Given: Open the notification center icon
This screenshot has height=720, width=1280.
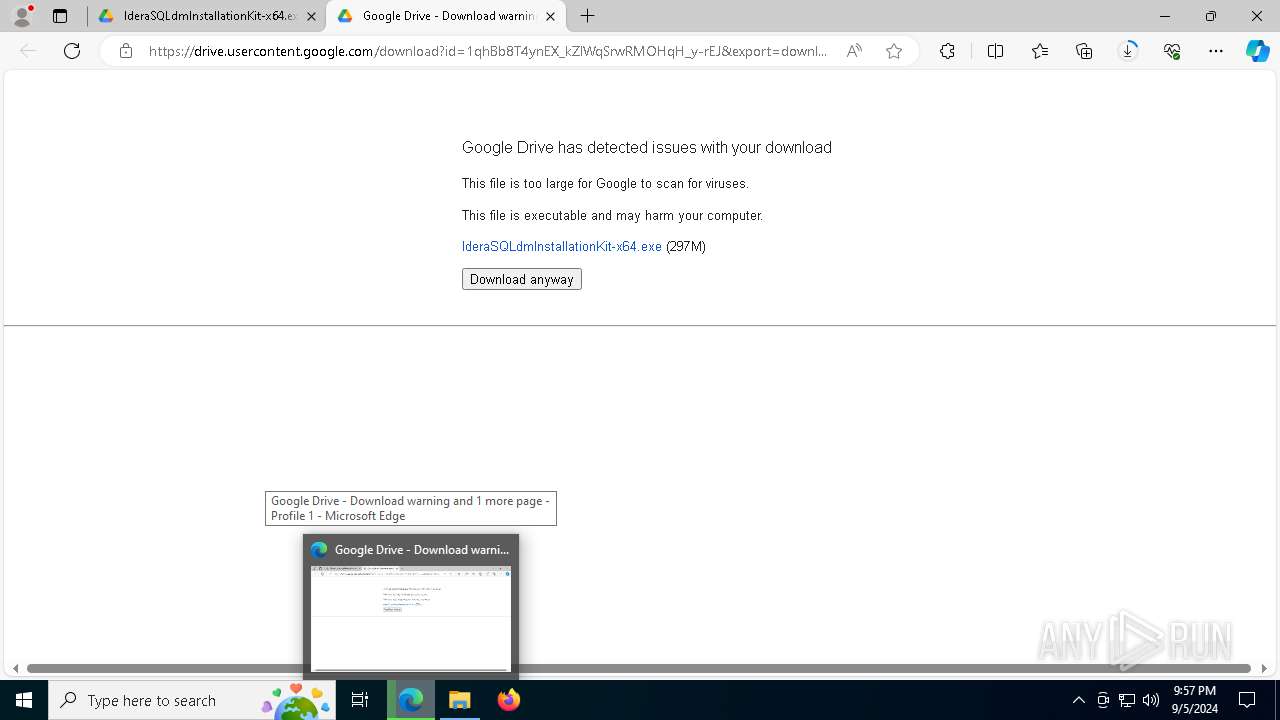Looking at the screenshot, I should point(1247,700).
